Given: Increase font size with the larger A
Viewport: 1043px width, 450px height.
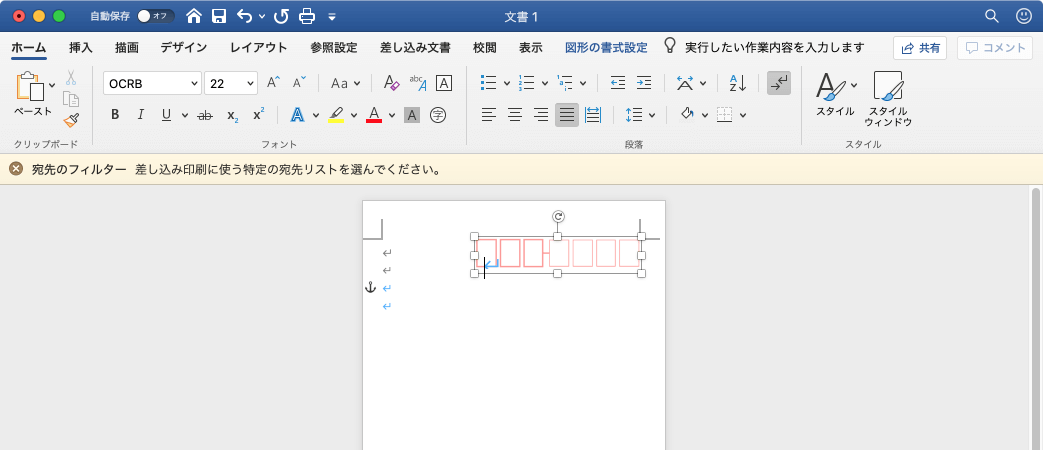Looking at the screenshot, I should pos(273,83).
